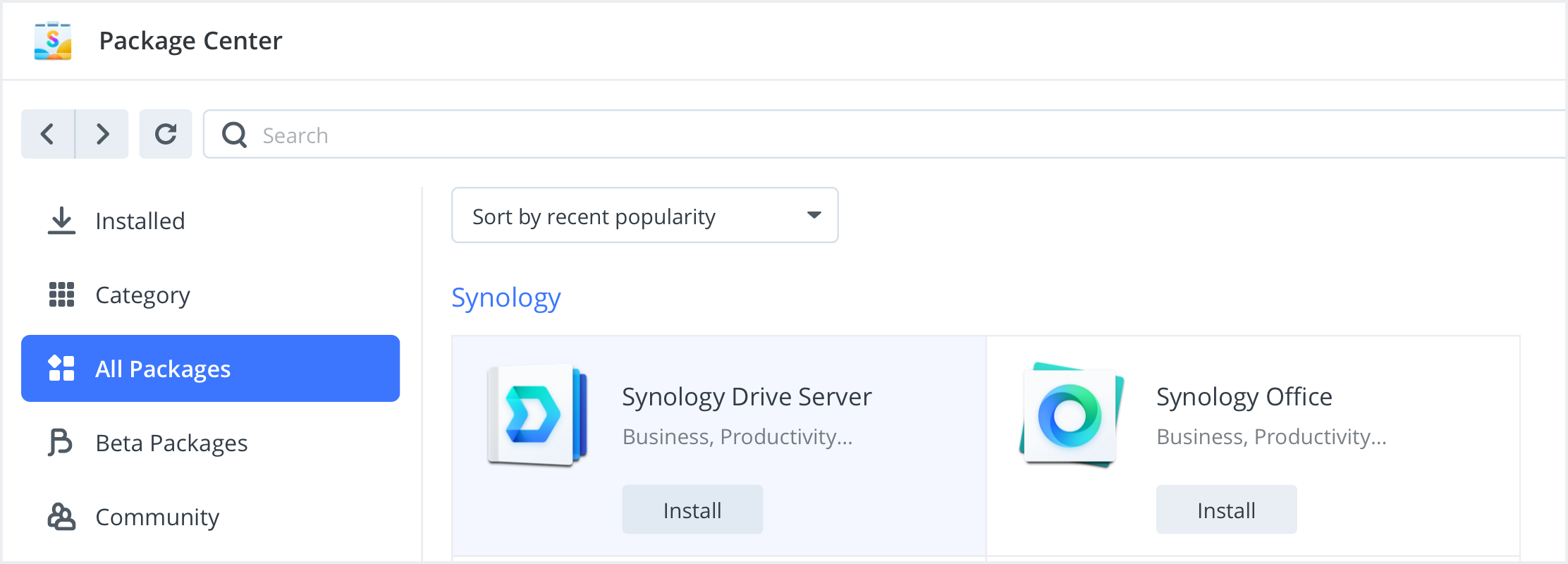Go back with the left arrow button
The height and width of the screenshot is (564, 1568).
click(x=48, y=134)
